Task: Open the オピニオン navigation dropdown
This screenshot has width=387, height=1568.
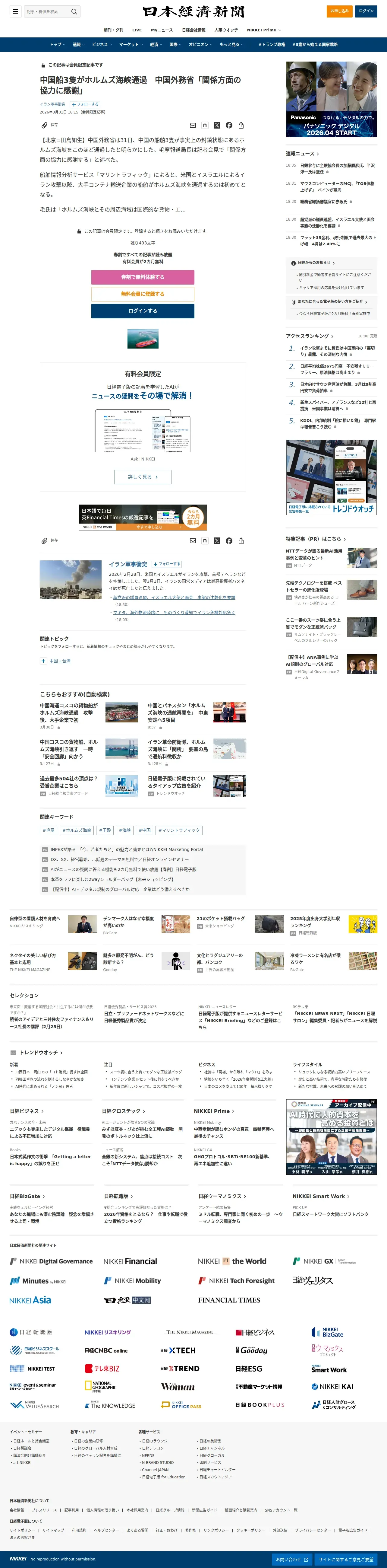Action: tap(200, 44)
